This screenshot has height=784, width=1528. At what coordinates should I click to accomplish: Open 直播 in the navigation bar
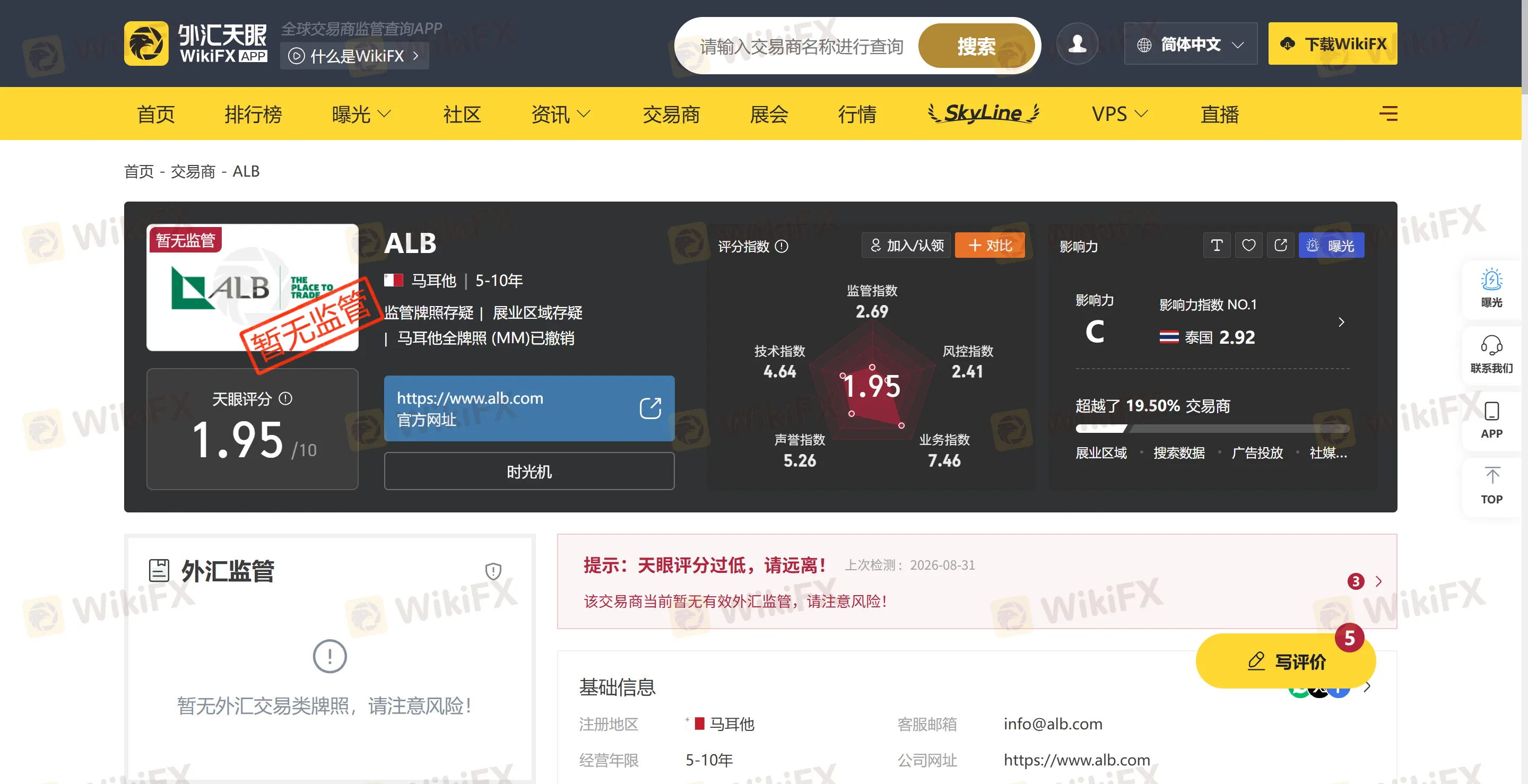(x=1220, y=114)
